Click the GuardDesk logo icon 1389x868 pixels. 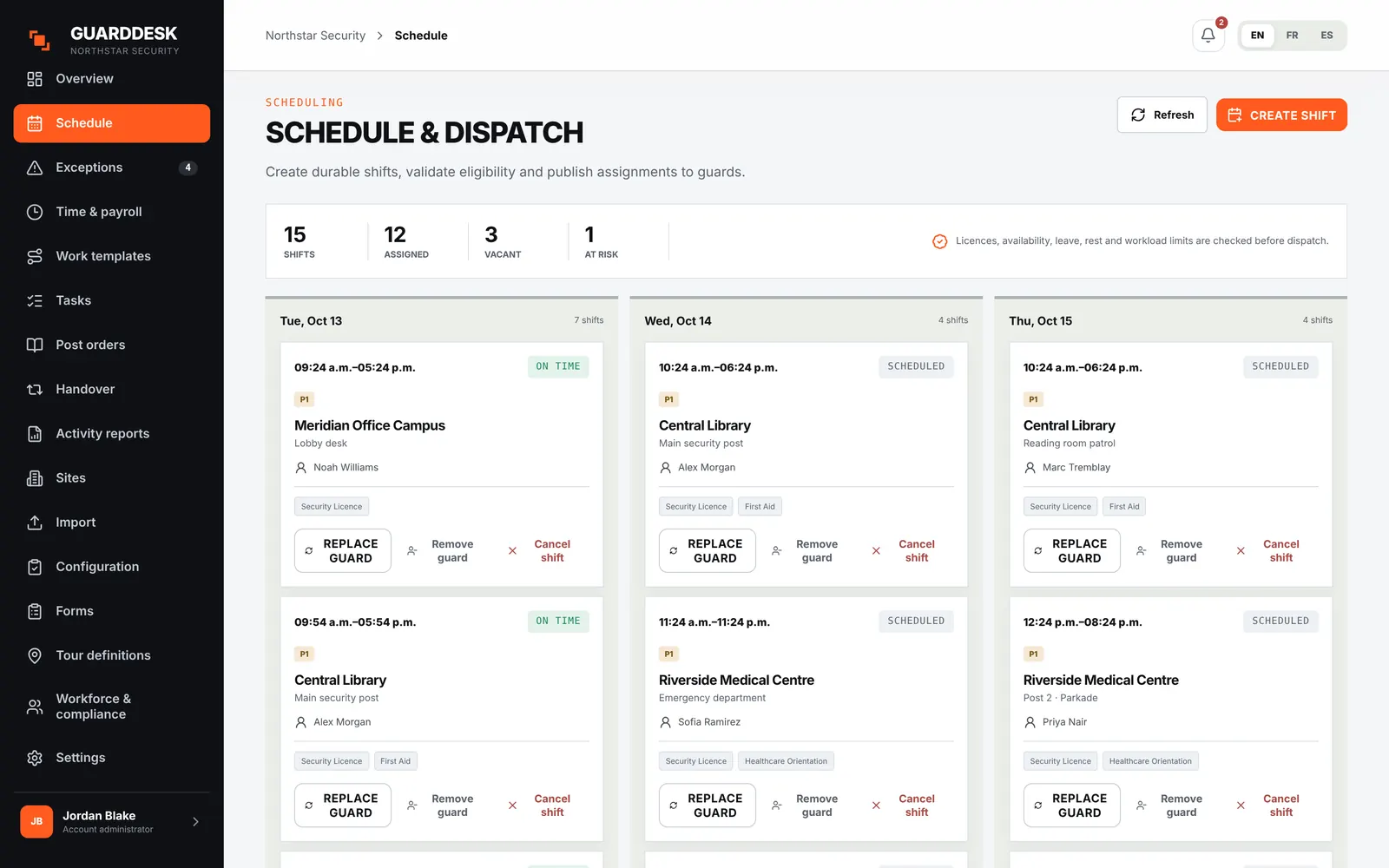coord(39,40)
